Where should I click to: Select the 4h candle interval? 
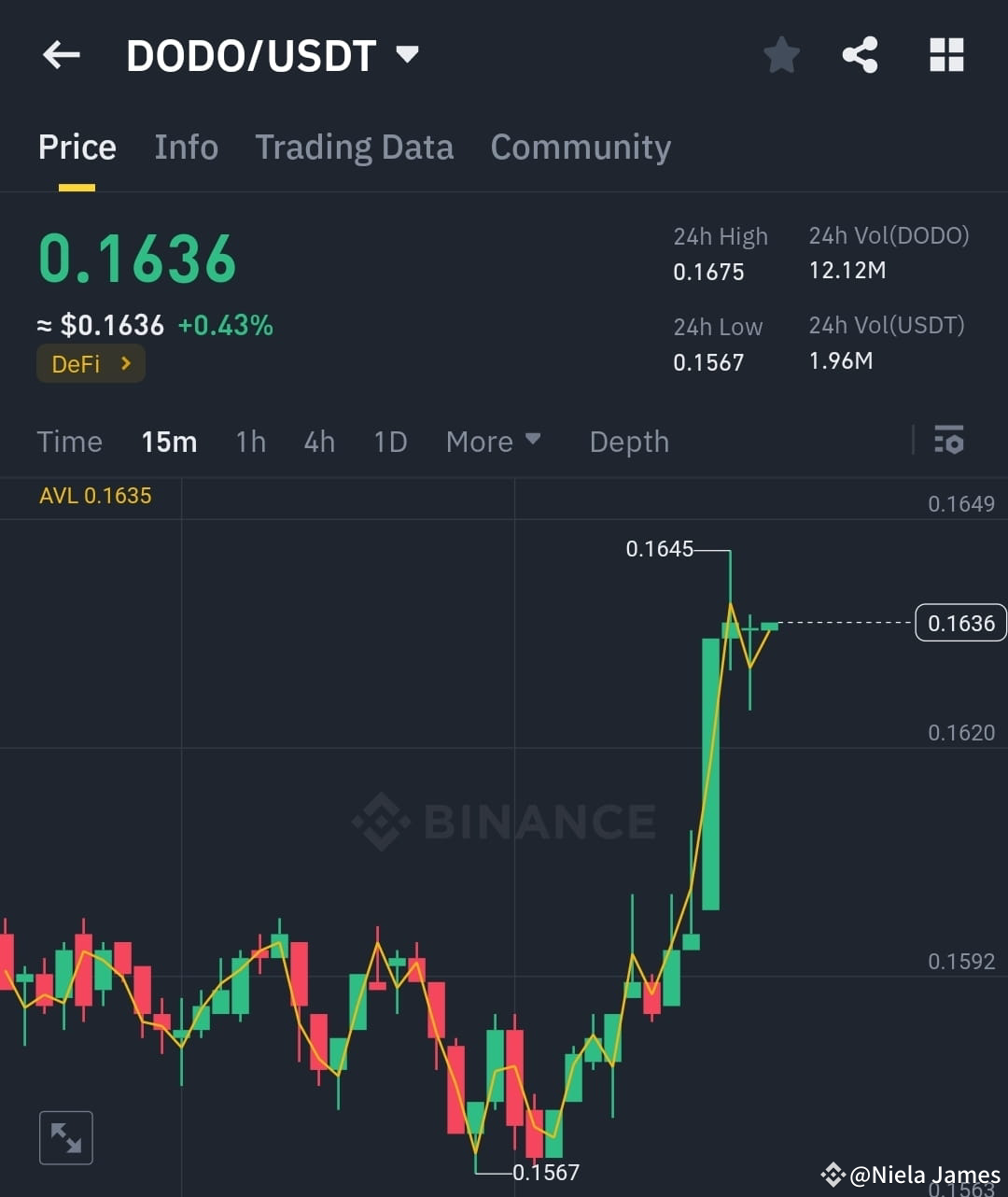(x=318, y=442)
